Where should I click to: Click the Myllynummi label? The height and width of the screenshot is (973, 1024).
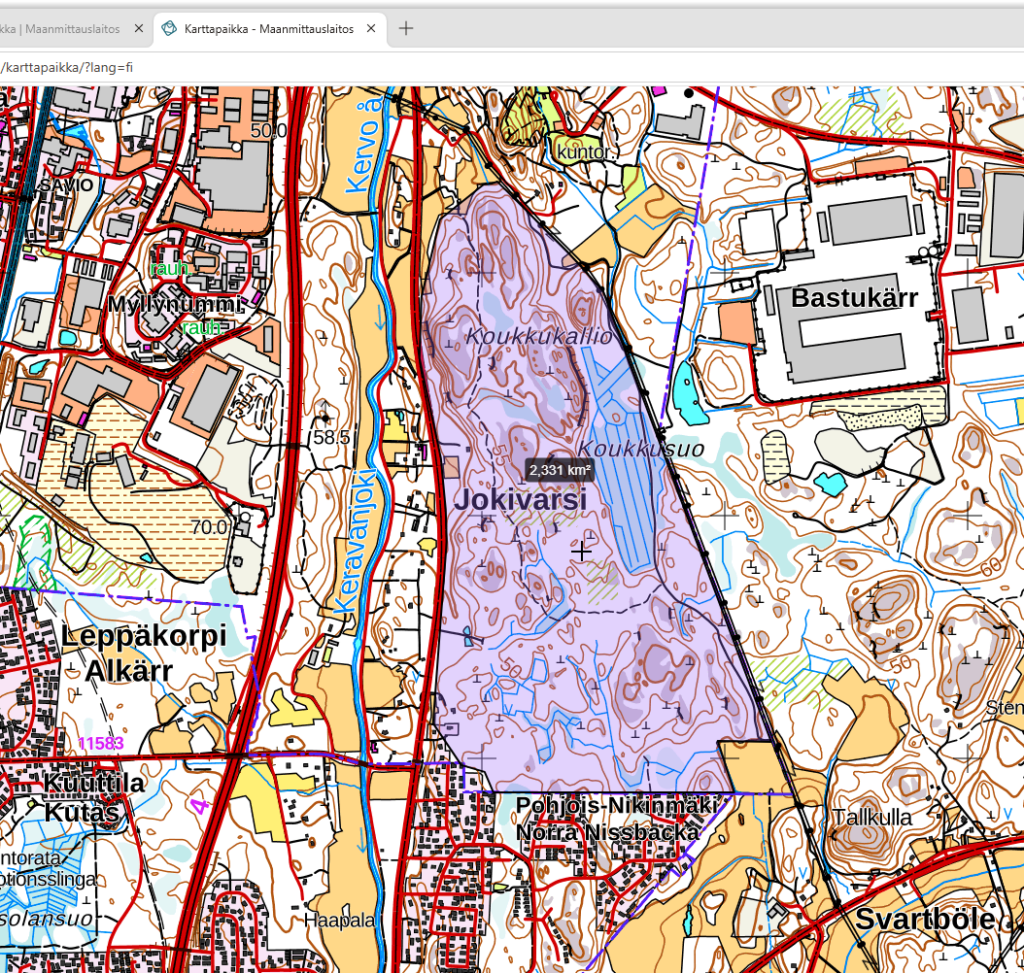point(175,304)
